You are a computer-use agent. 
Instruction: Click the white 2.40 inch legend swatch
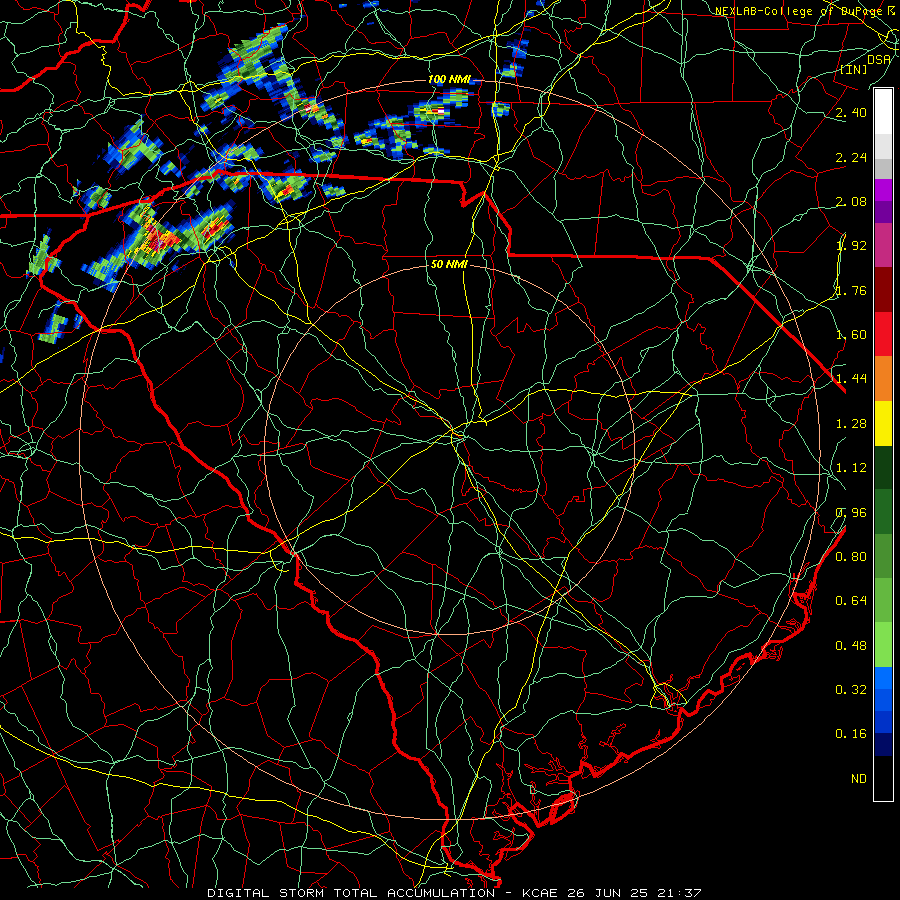click(883, 112)
